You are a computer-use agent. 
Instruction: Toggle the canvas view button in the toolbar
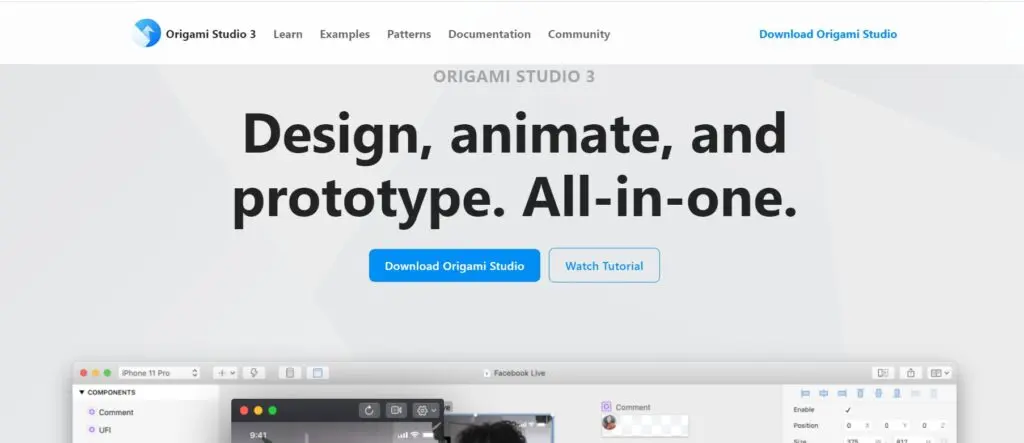[x=317, y=373]
